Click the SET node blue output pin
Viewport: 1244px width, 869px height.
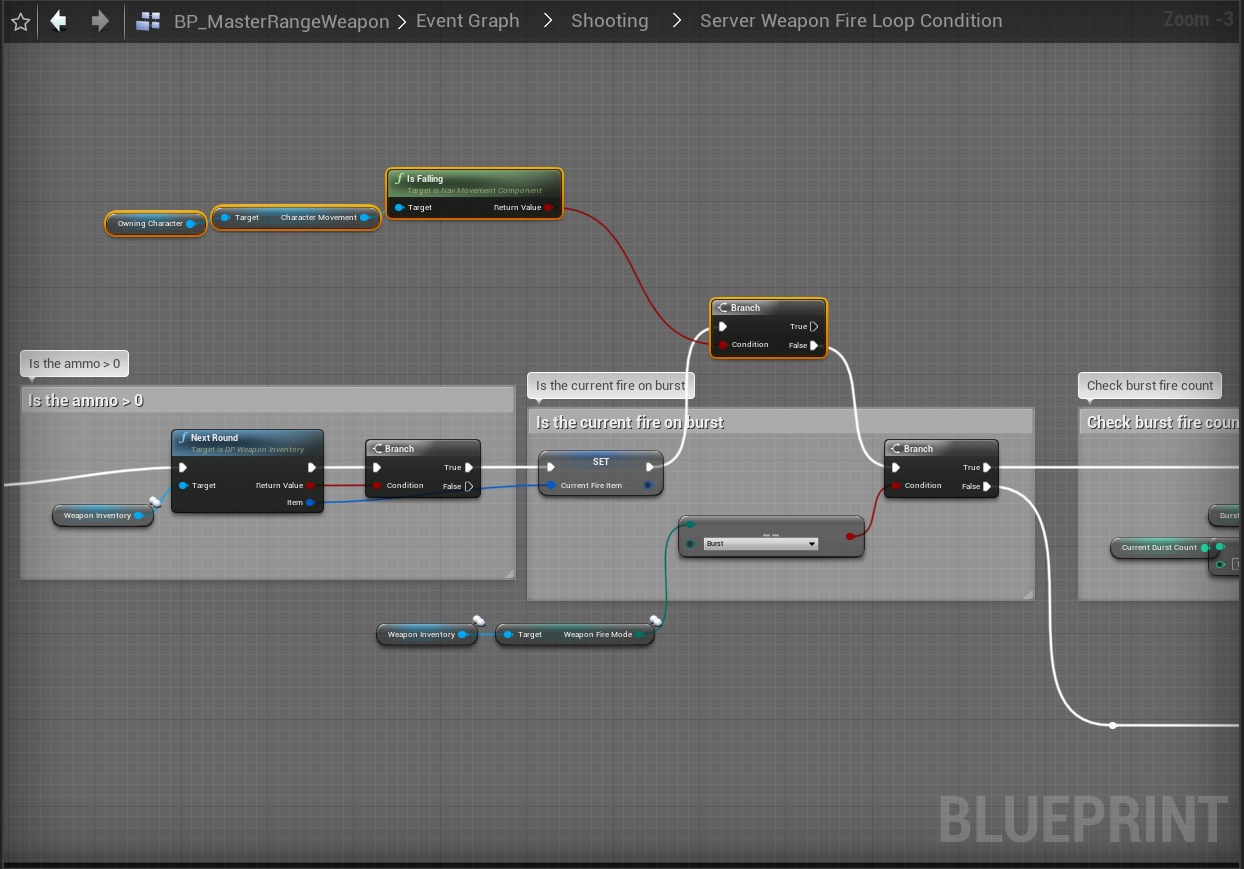tap(649, 486)
